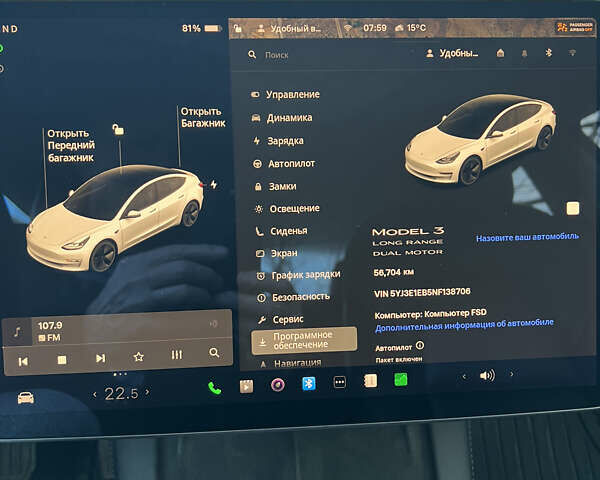Favorite the 107.9 FM station
This screenshot has height=480, width=600.
[x=139, y=356]
